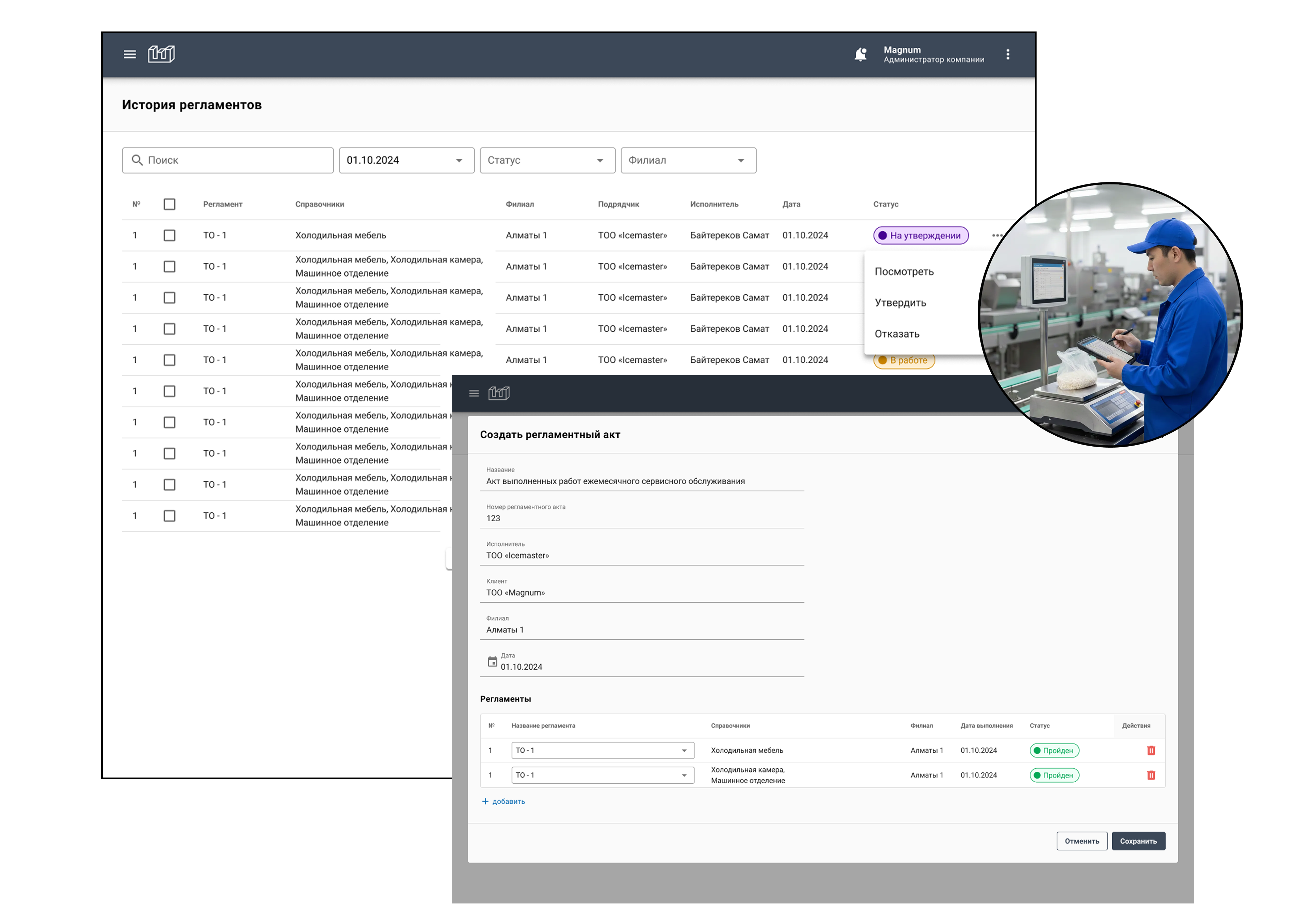Click the search magnifier icon
Screen dimensions: 1294x924
coord(137,161)
